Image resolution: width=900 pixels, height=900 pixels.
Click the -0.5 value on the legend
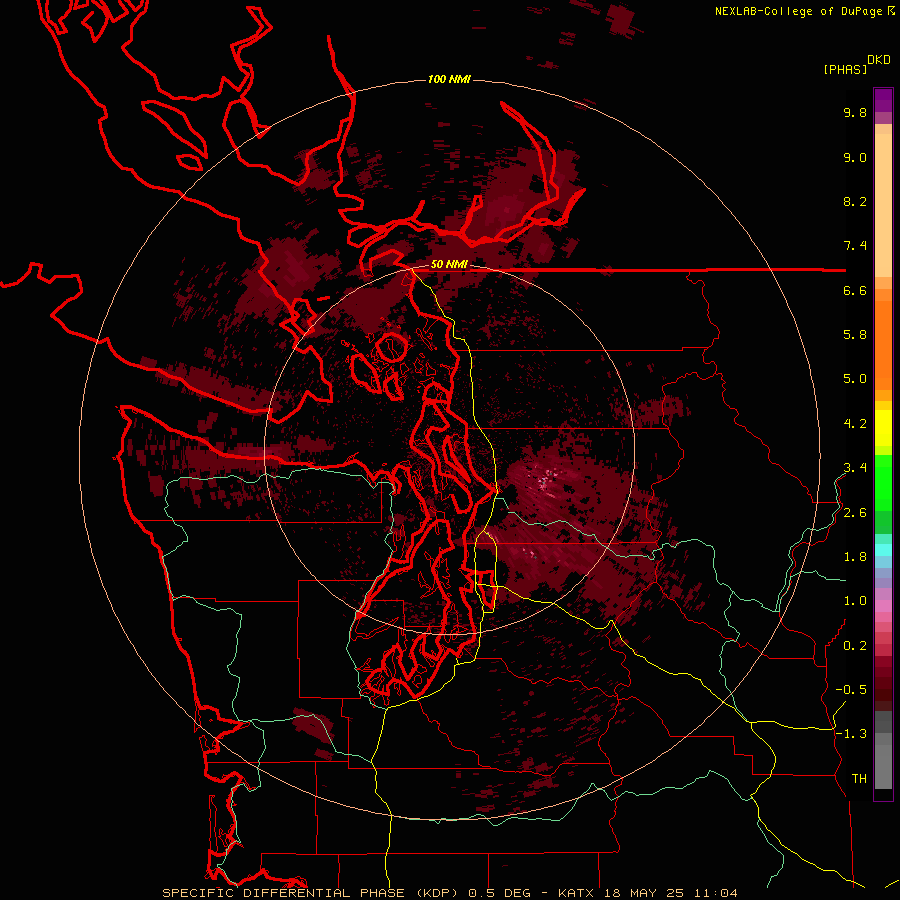pos(851,690)
